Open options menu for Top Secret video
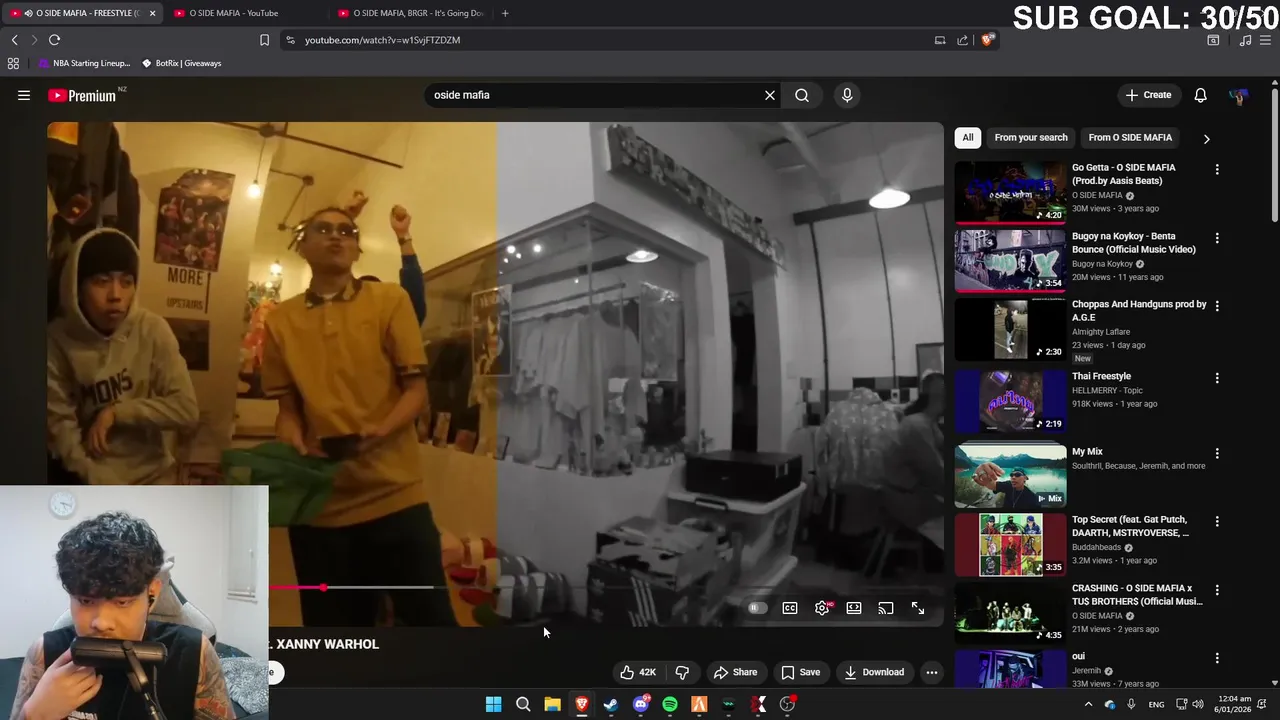This screenshot has width=1280, height=720. [1217, 522]
